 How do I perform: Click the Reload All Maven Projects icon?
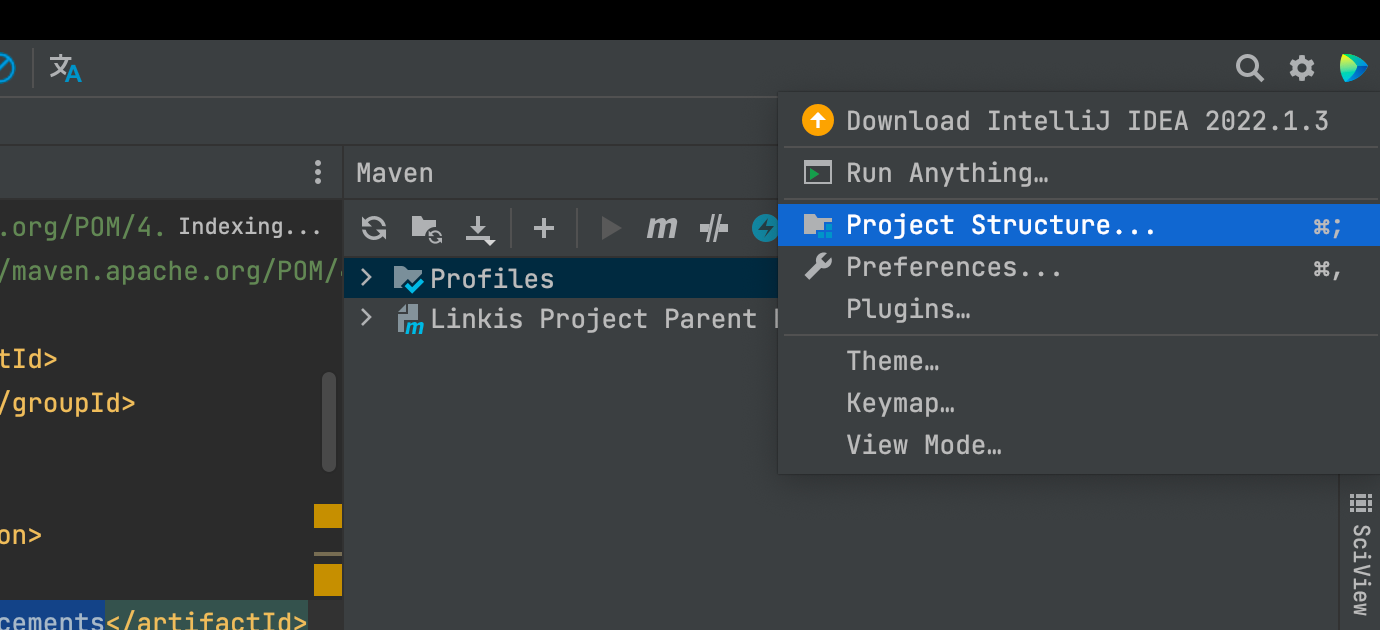(x=374, y=228)
